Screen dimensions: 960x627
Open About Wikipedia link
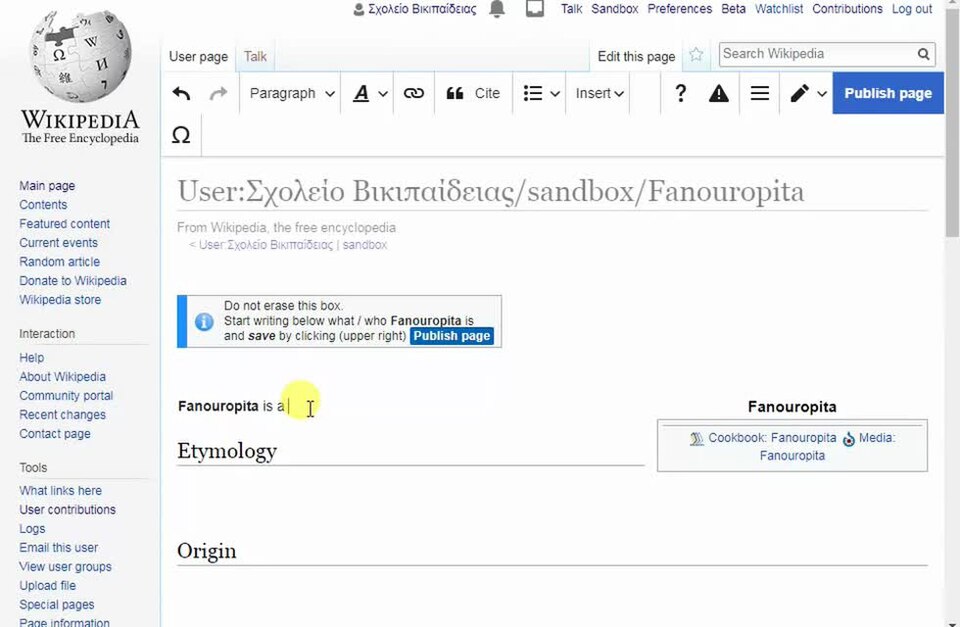tap(62, 377)
